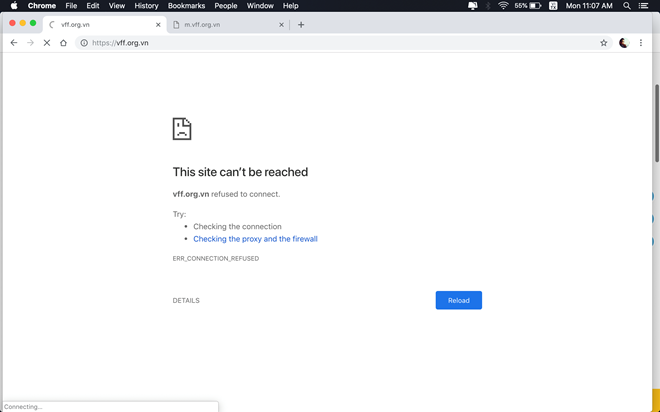Go to the home page icon

coord(63,43)
